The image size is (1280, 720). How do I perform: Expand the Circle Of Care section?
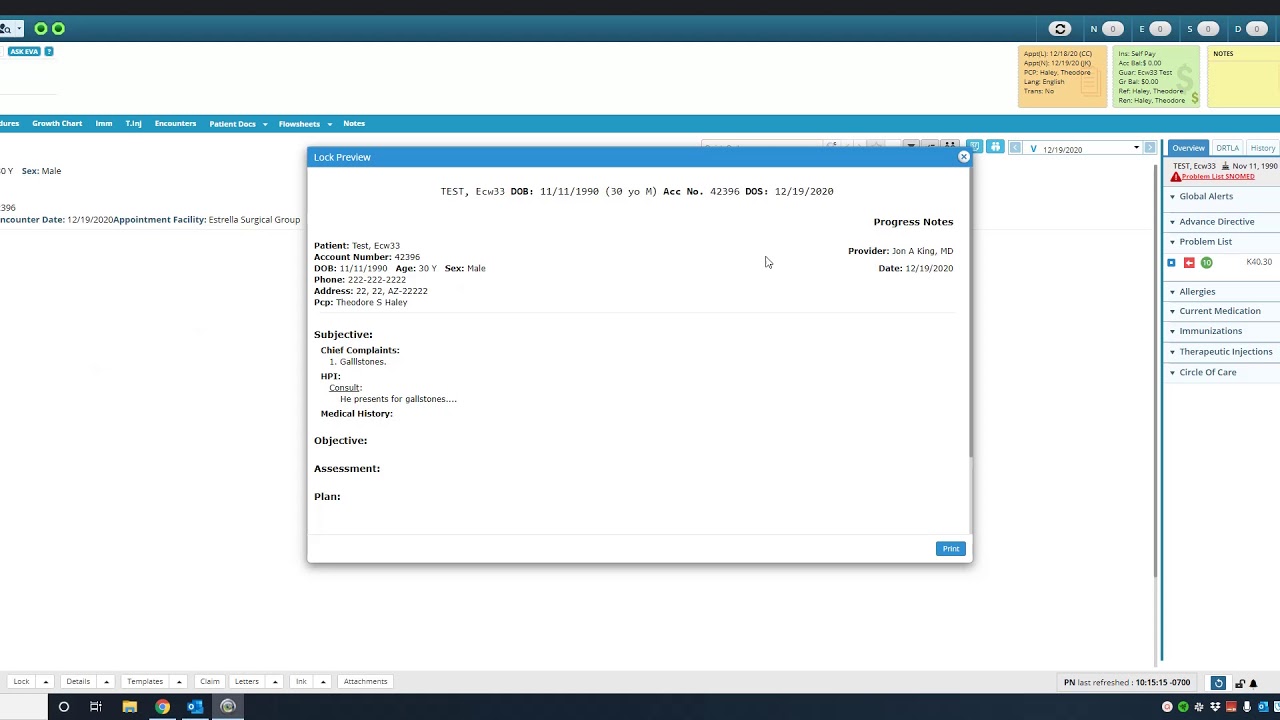tap(1172, 372)
